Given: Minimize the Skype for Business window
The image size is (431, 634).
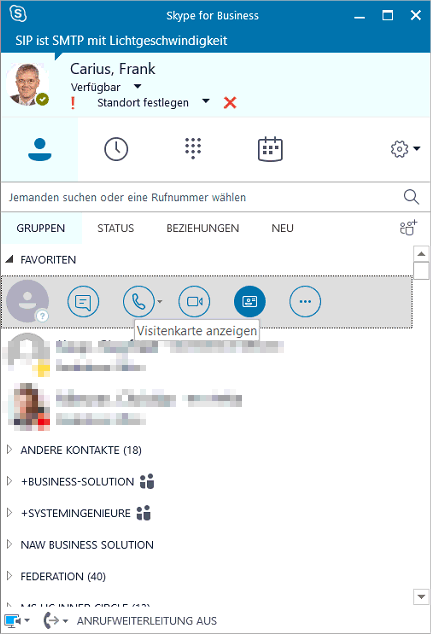Looking at the screenshot, I should point(359,16).
